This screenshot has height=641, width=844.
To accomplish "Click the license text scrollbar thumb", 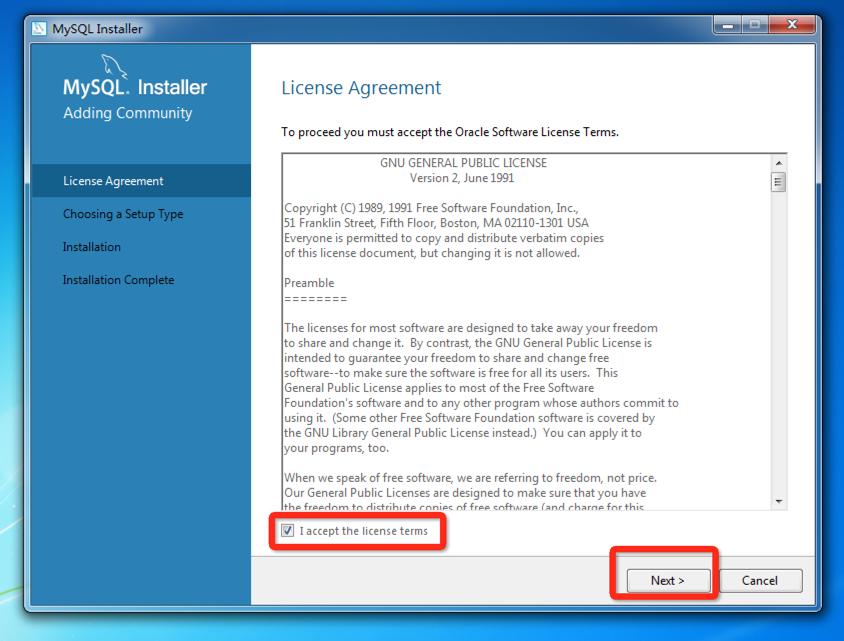I will (778, 180).
